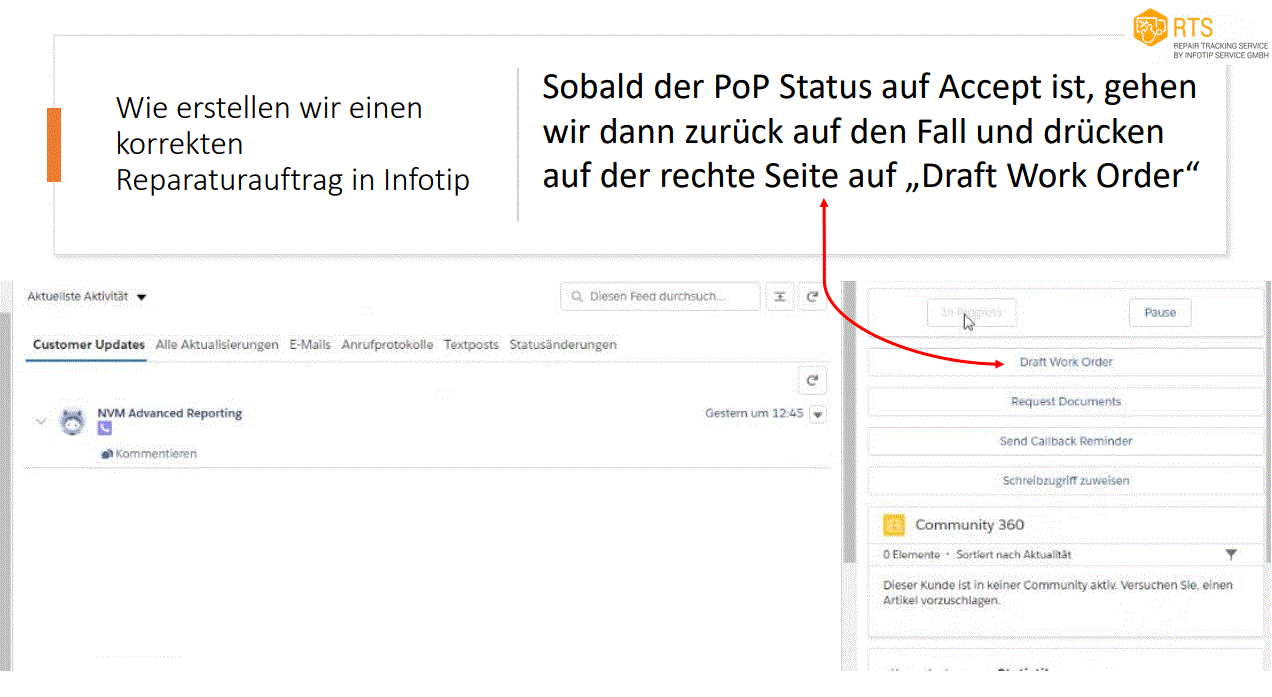Click the Request Documents button

(x=1066, y=402)
